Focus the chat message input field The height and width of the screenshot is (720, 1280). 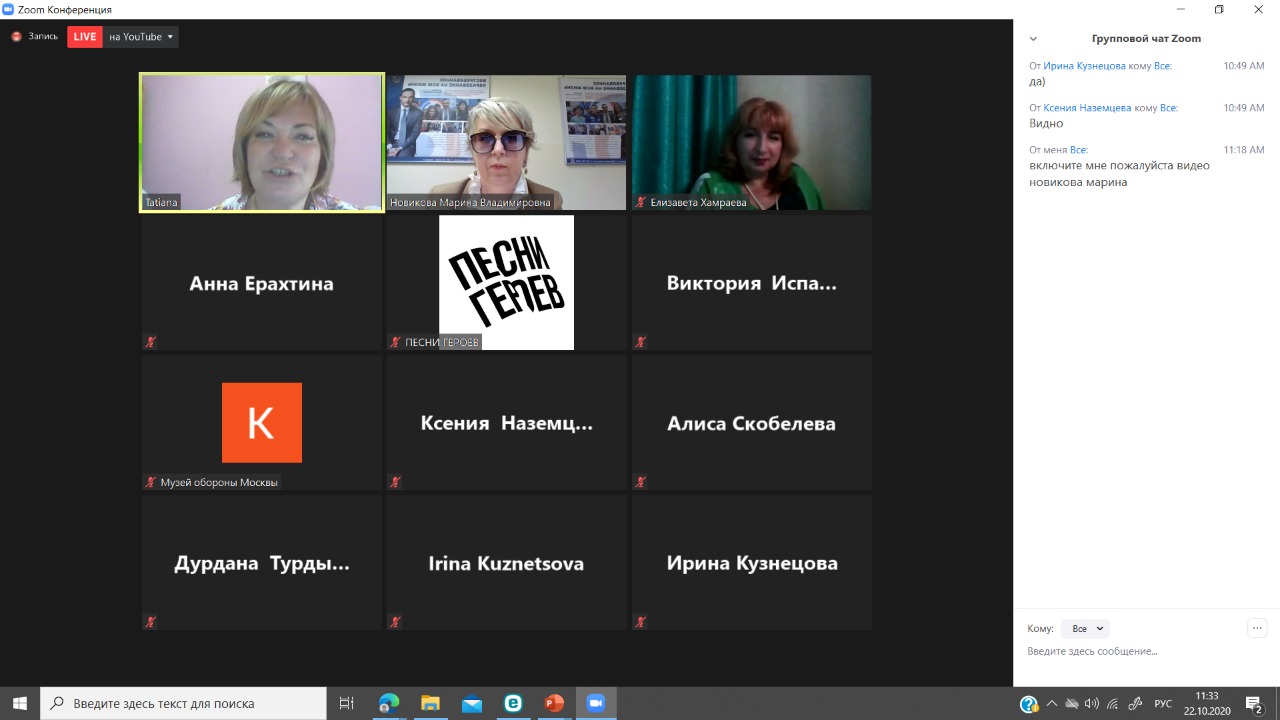(1140, 652)
